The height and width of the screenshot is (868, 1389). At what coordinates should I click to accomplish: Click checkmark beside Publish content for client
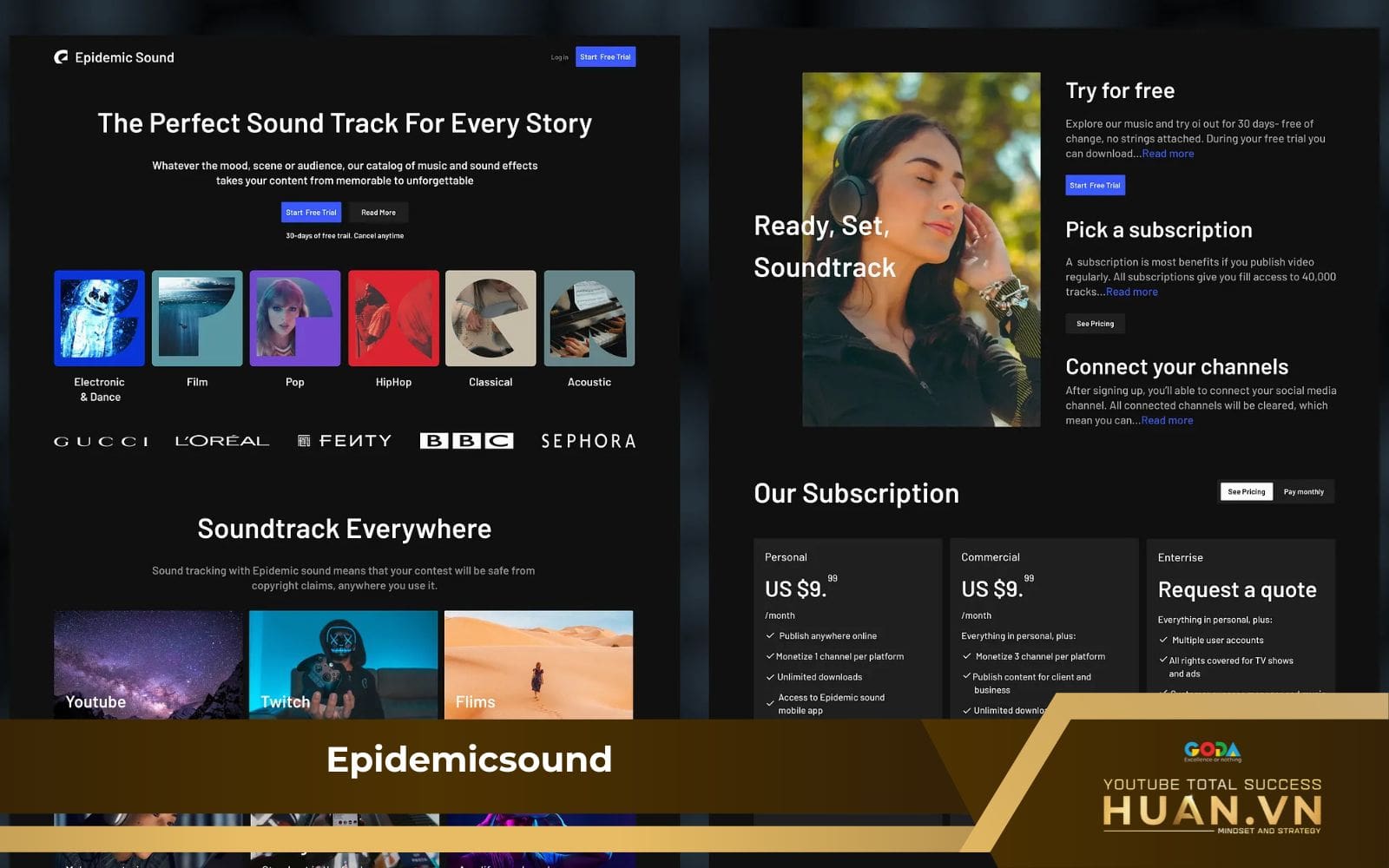click(967, 676)
